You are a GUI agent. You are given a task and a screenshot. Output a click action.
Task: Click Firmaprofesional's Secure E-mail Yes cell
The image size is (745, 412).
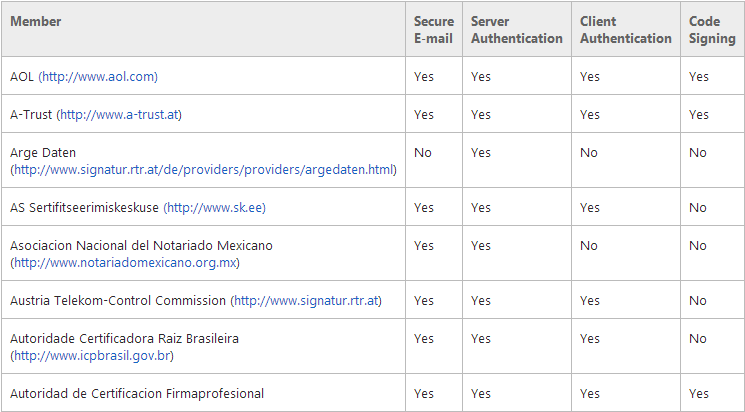pyautogui.click(x=434, y=393)
